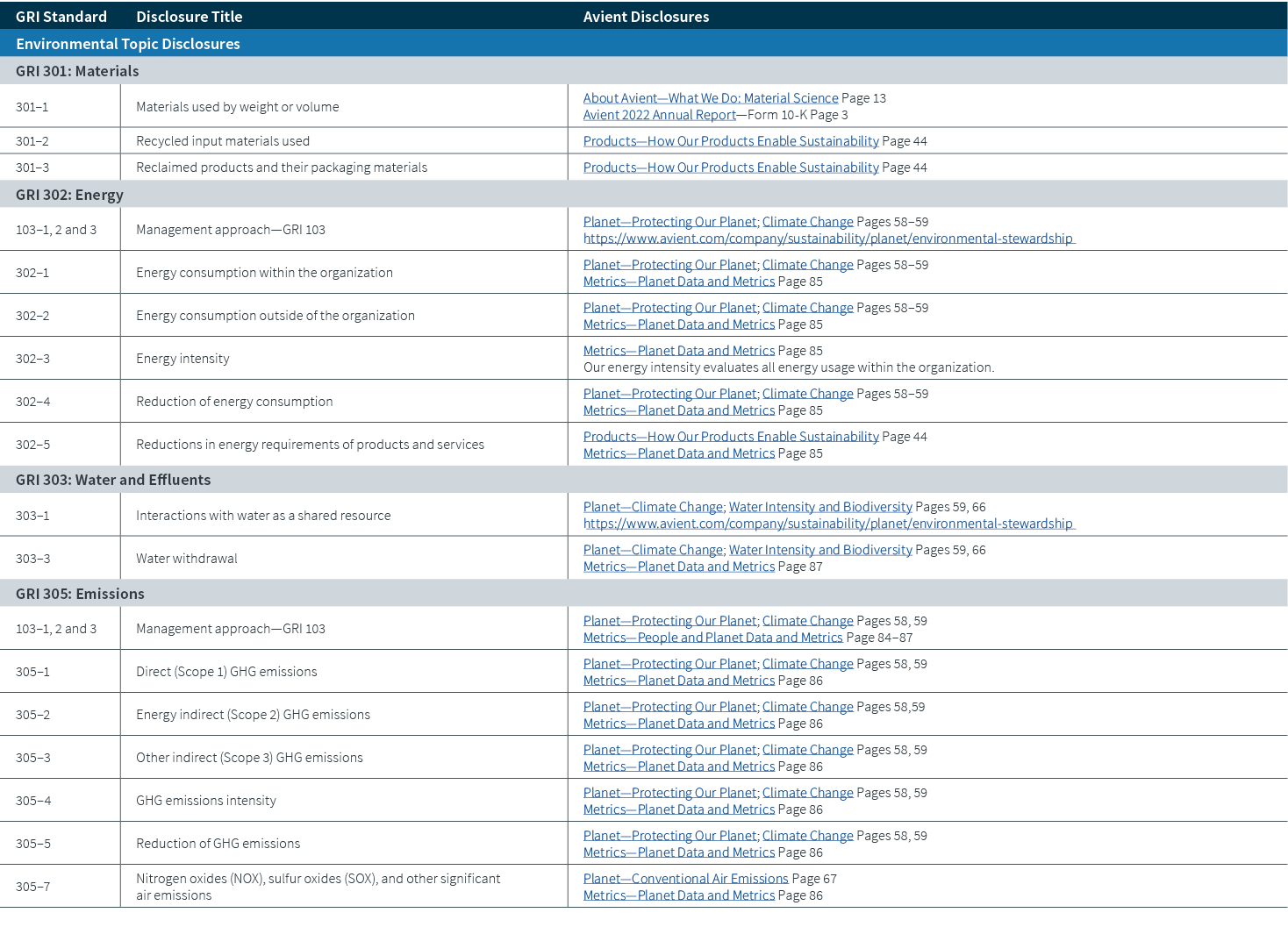This screenshot has width=1288, height=927.
Task: Click Climate Change link for GHG emissions intensity
Action: tap(807, 792)
